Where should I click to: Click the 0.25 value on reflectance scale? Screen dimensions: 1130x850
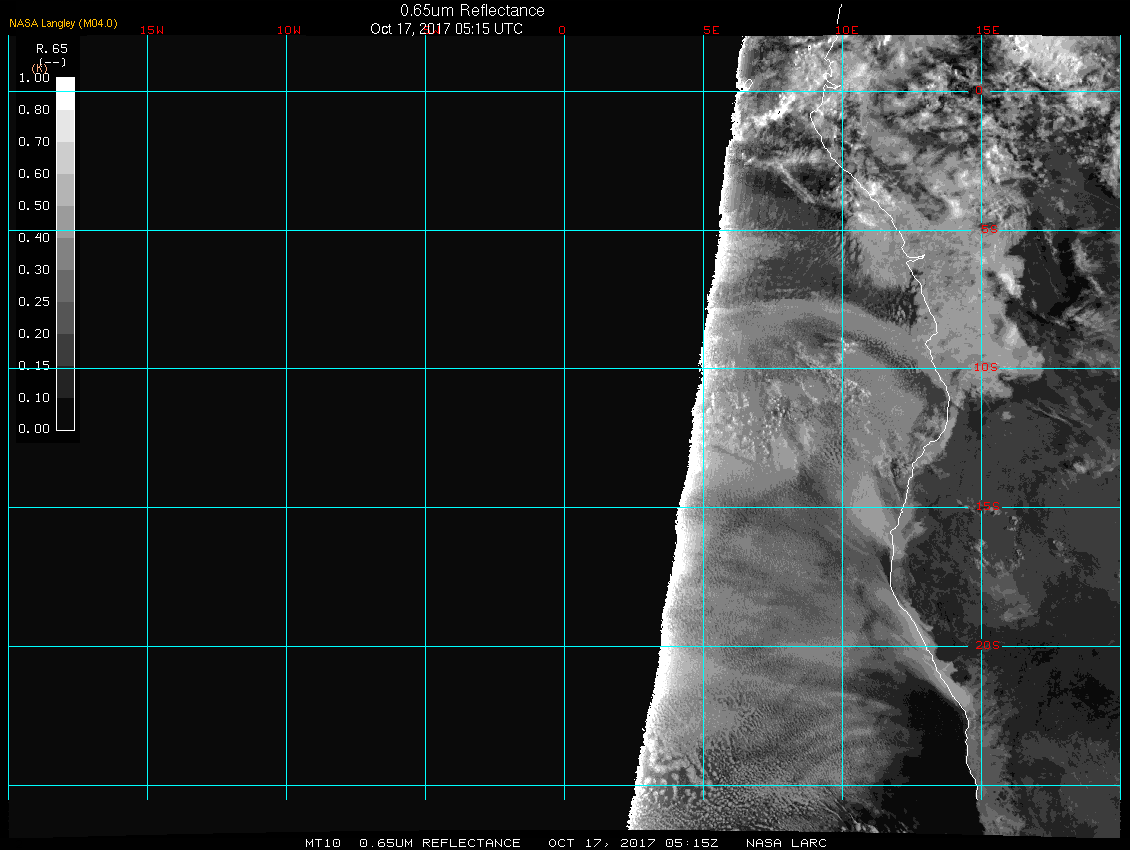pos(34,301)
